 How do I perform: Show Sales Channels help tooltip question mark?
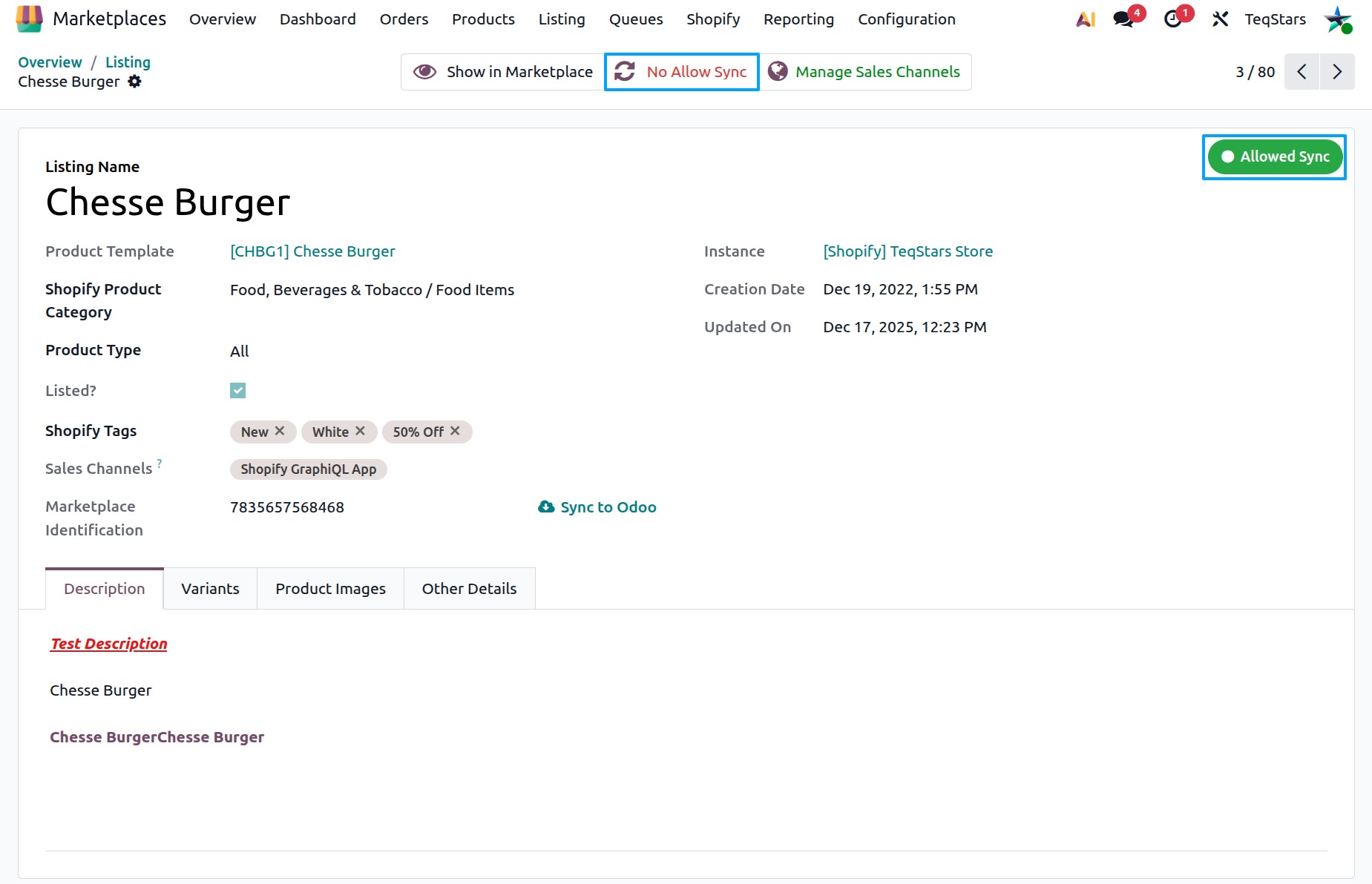(x=160, y=464)
